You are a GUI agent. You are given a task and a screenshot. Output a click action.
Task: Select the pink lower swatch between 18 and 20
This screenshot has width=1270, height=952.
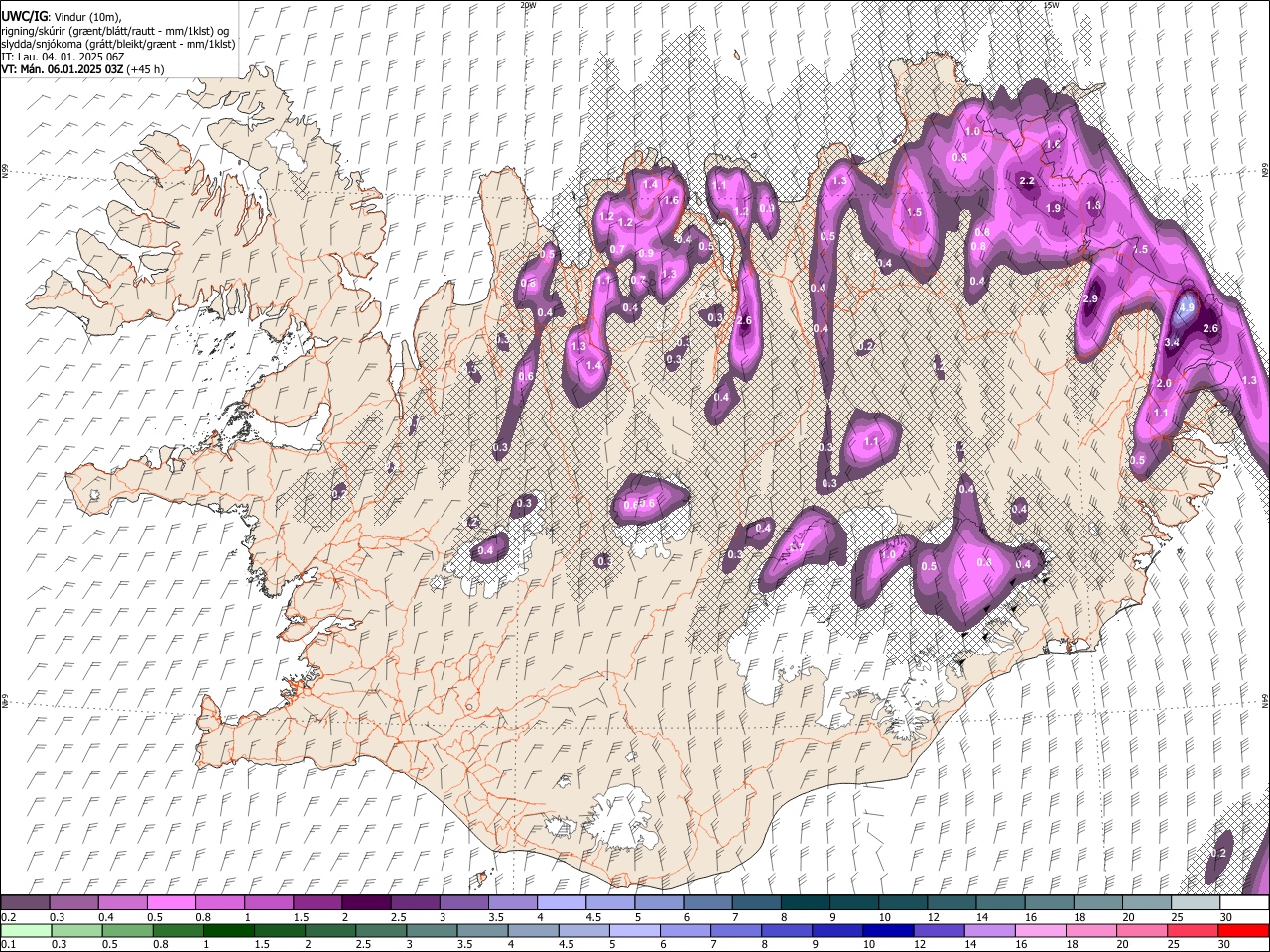click(1089, 930)
